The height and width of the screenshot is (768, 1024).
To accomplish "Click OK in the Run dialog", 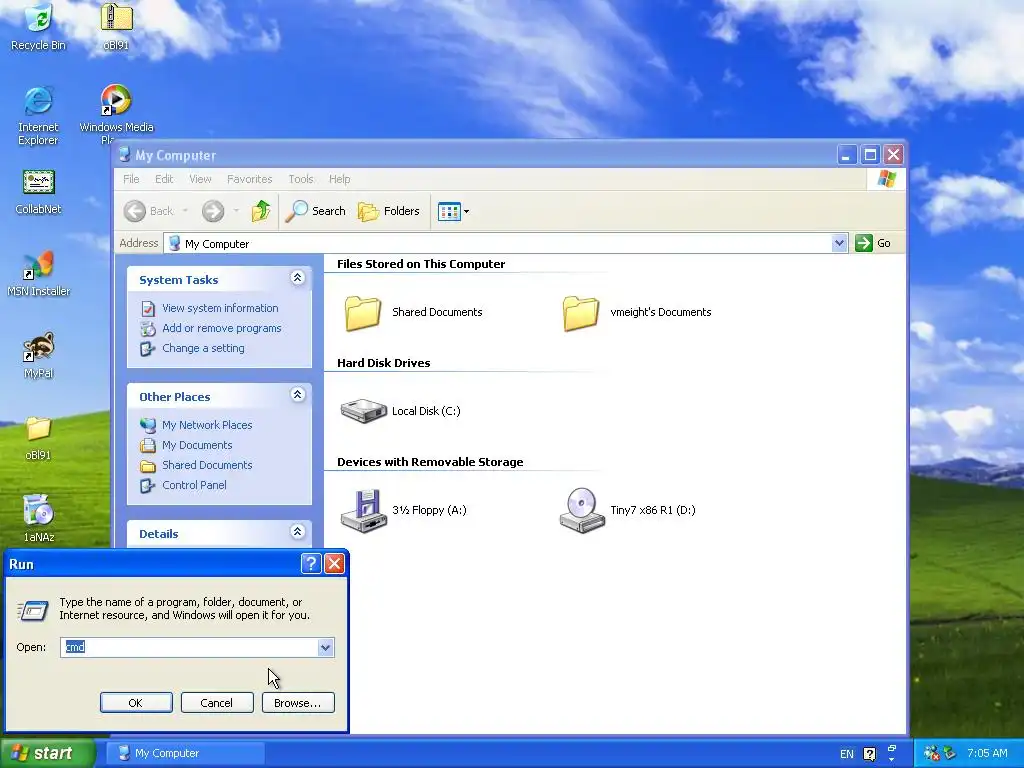I will coord(136,703).
